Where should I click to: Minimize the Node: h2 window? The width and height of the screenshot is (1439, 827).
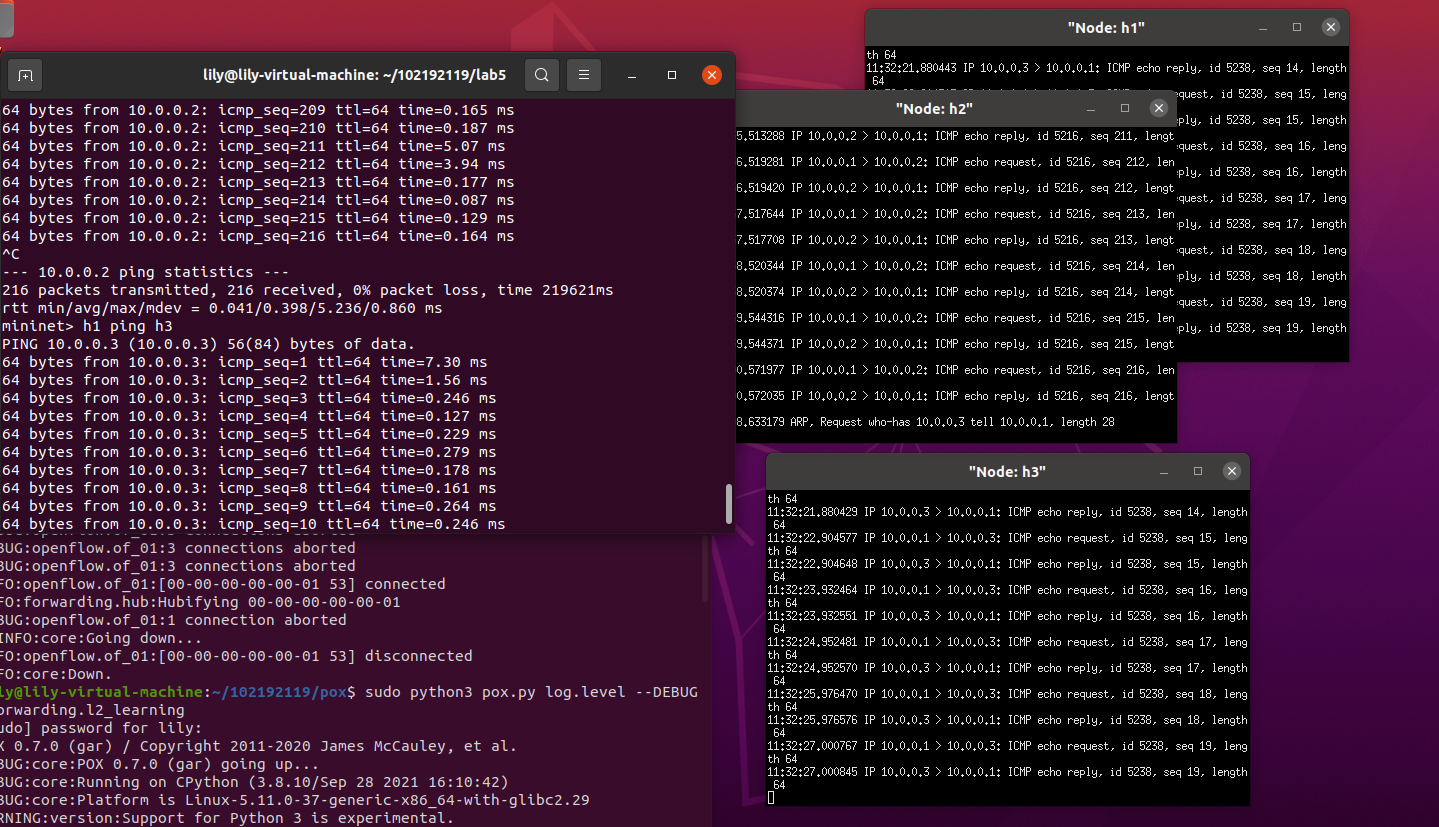point(1091,108)
